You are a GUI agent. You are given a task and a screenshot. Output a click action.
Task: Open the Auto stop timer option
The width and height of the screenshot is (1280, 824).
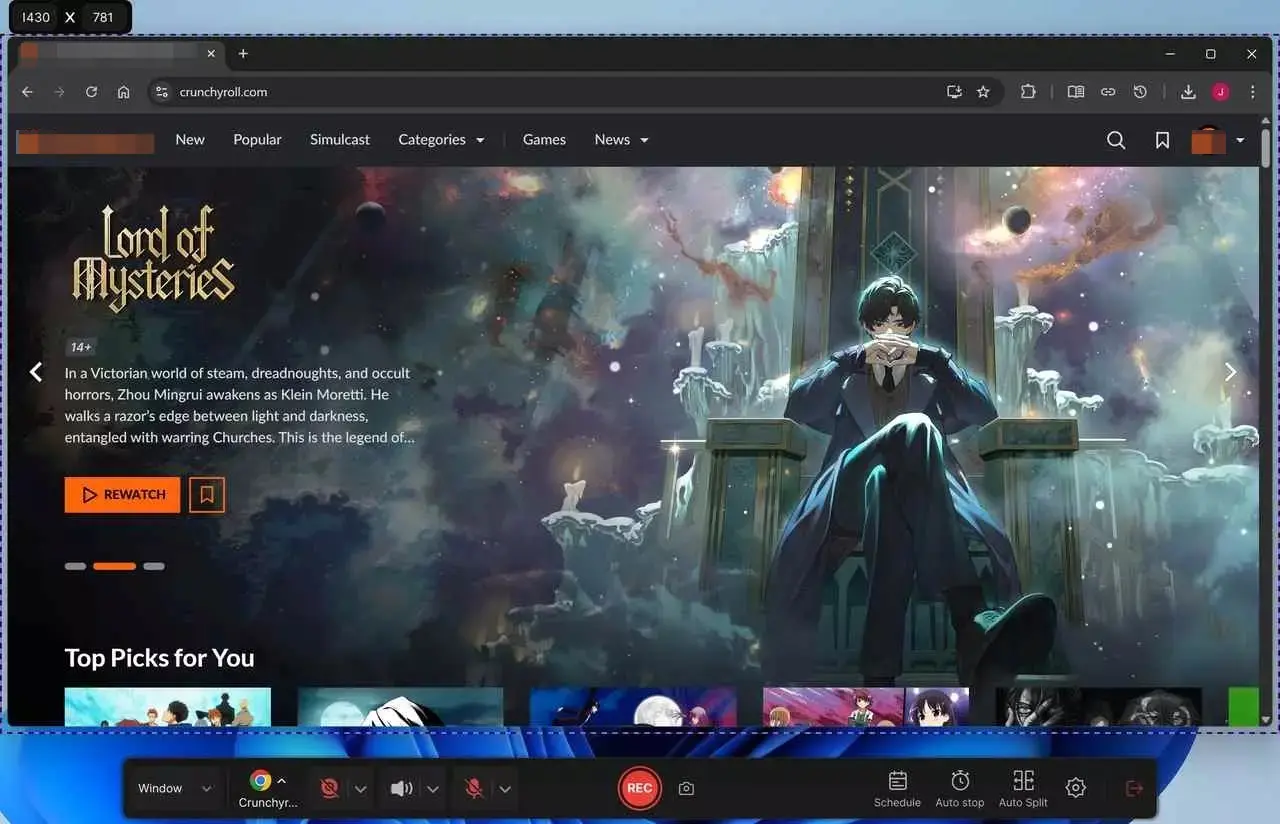[x=960, y=789]
